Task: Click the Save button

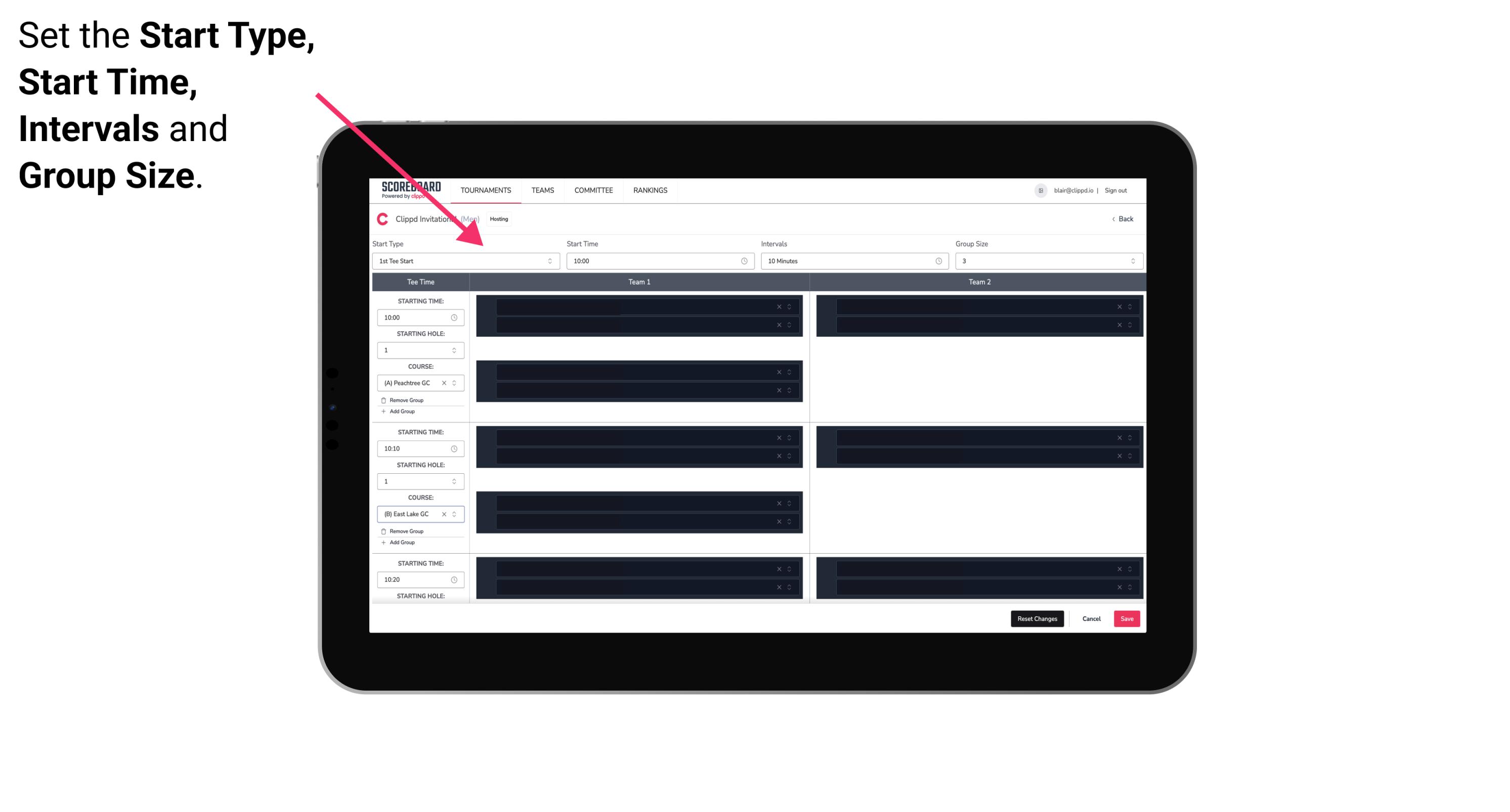Action: 1127,619
